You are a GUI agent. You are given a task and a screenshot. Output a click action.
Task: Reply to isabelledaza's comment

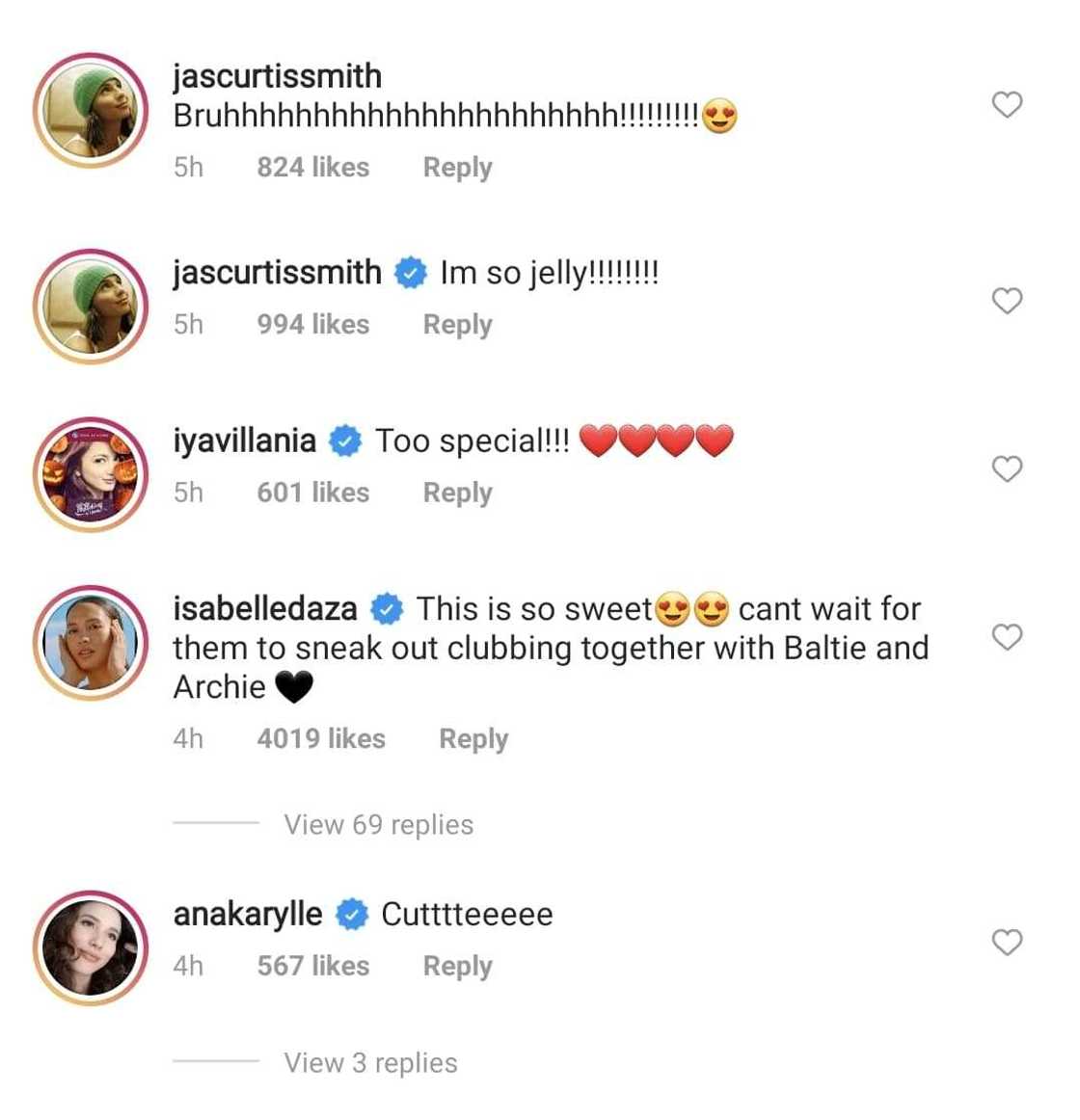(472, 739)
